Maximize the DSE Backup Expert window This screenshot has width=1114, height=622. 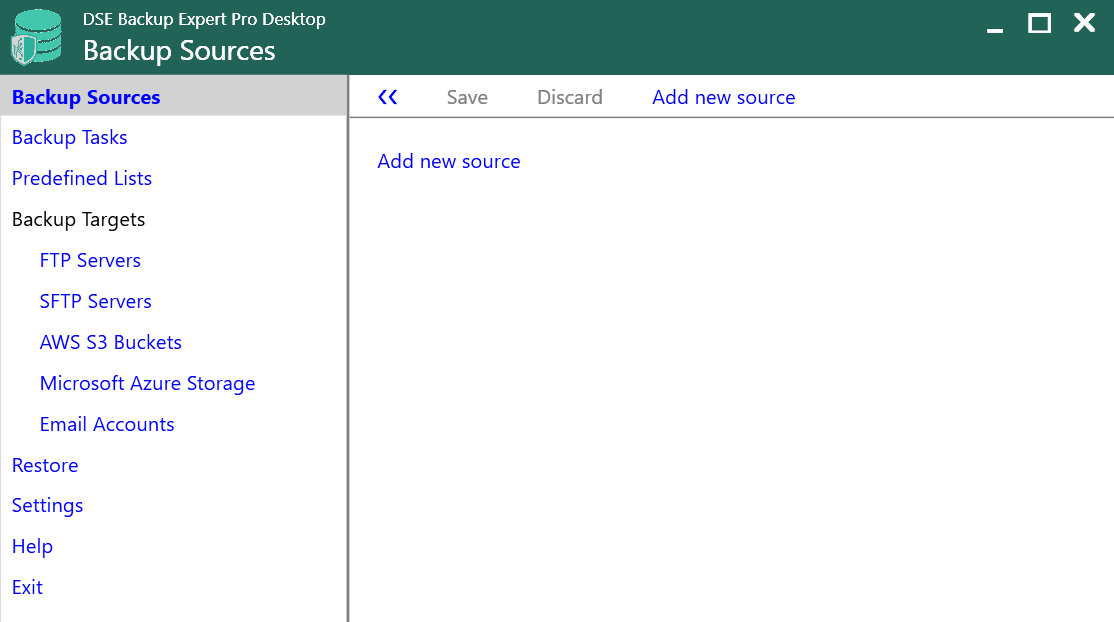point(1039,23)
